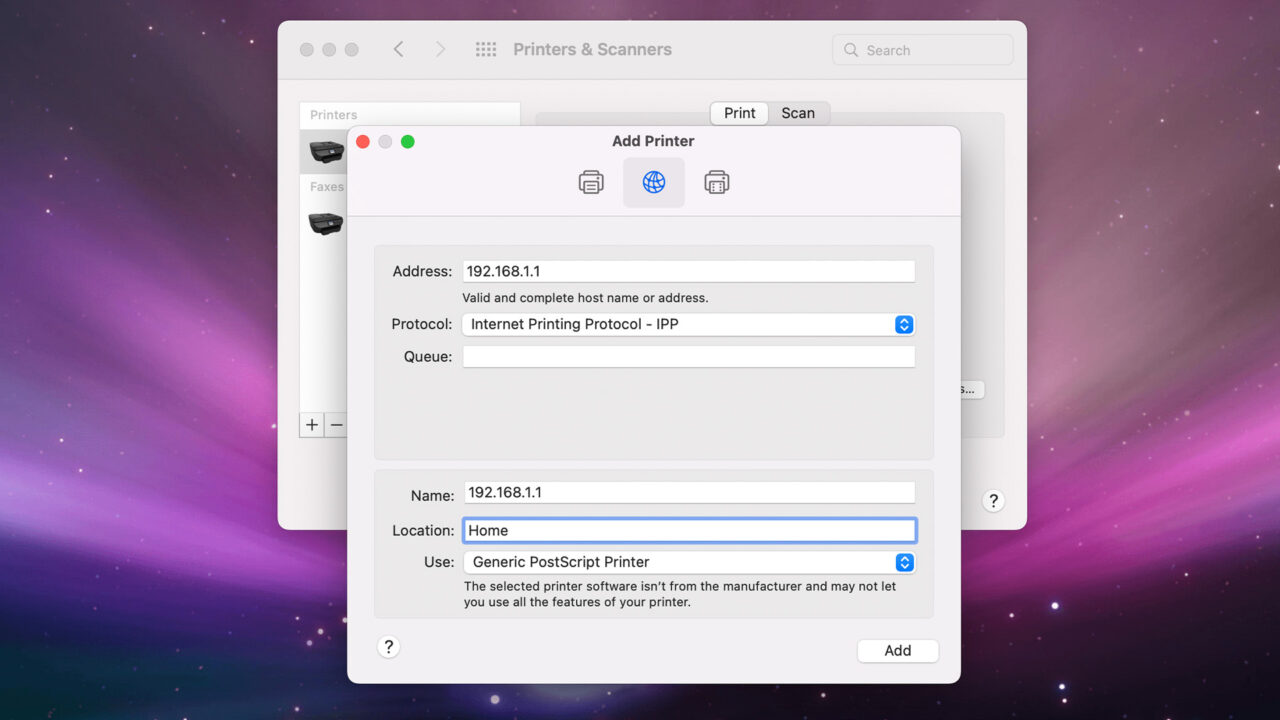Expand the Use driver dropdown
Image resolution: width=1280 pixels, height=720 pixels.
(x=688, y=562)
